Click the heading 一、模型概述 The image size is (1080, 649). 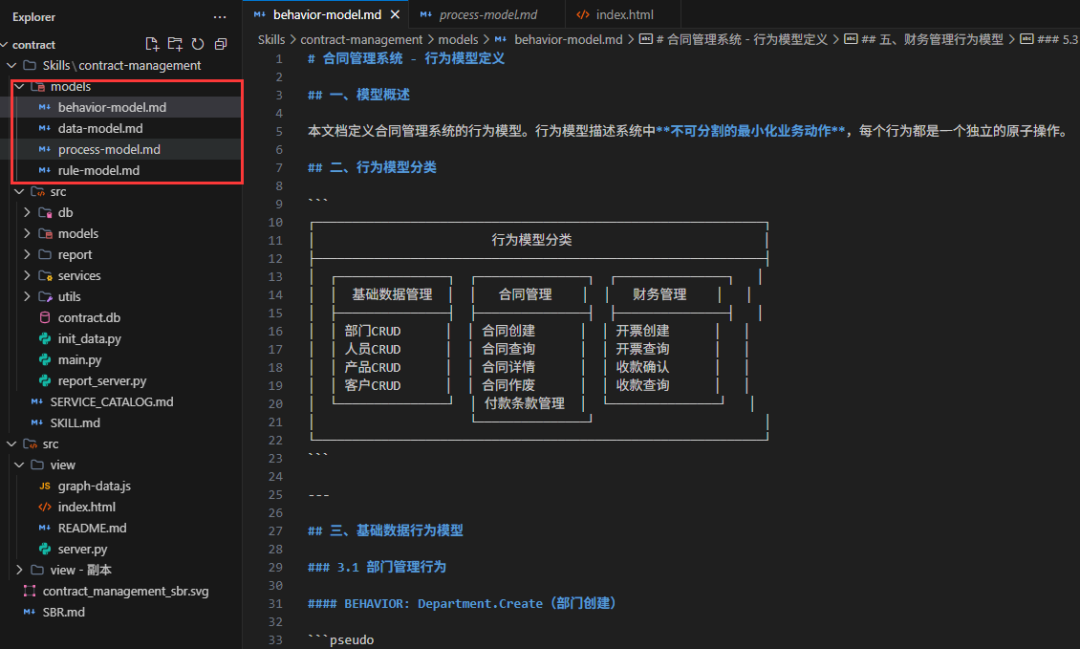(x=369, y=95)
